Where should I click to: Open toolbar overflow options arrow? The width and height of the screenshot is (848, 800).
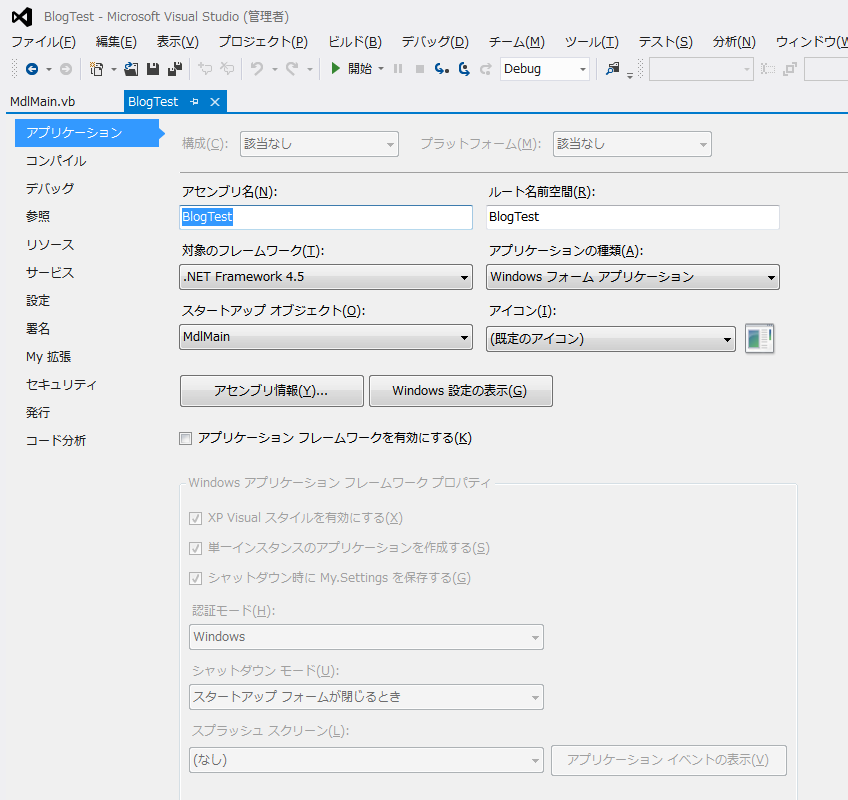point(630,75)
